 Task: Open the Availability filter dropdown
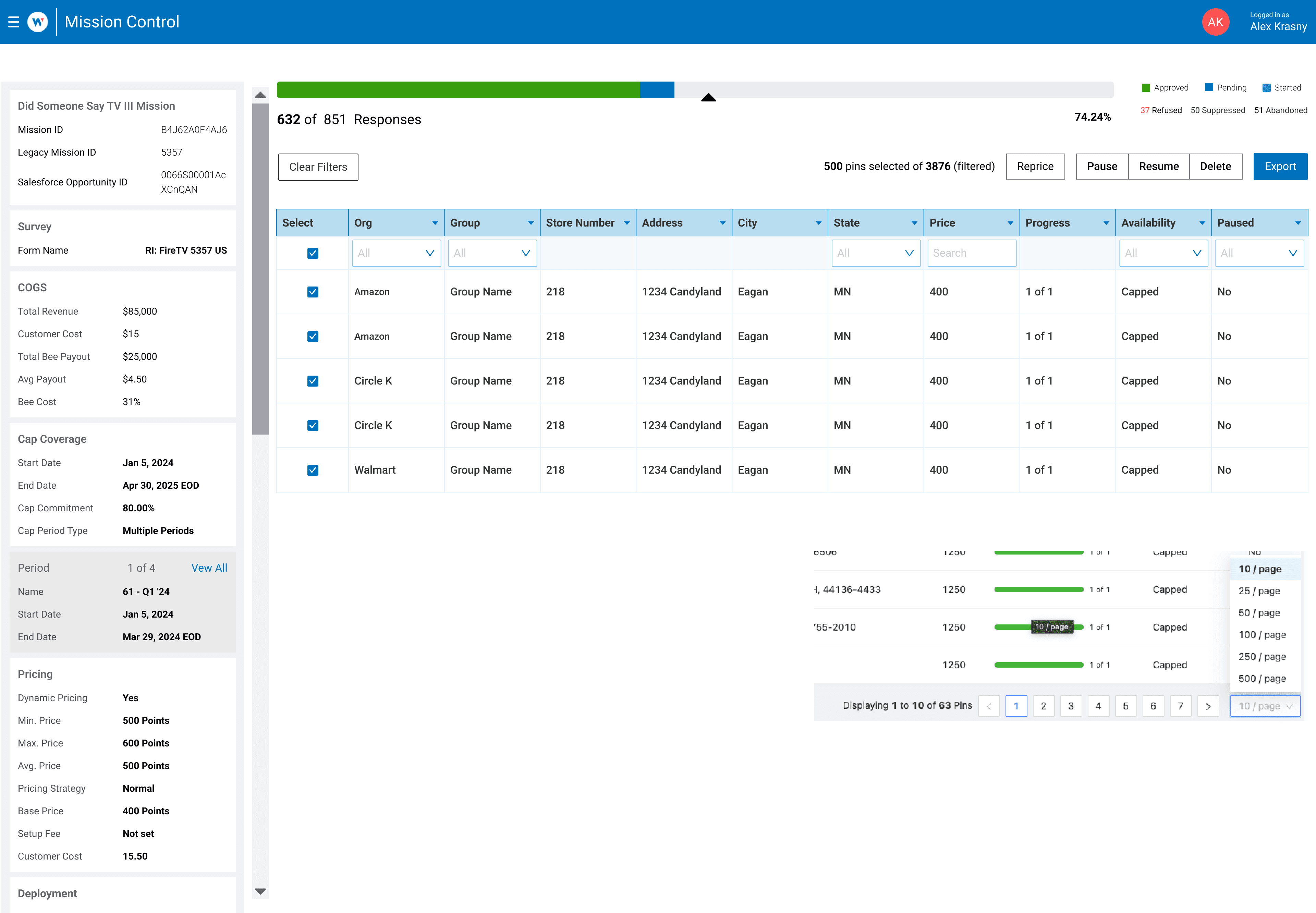click(x=1163, y=253)
